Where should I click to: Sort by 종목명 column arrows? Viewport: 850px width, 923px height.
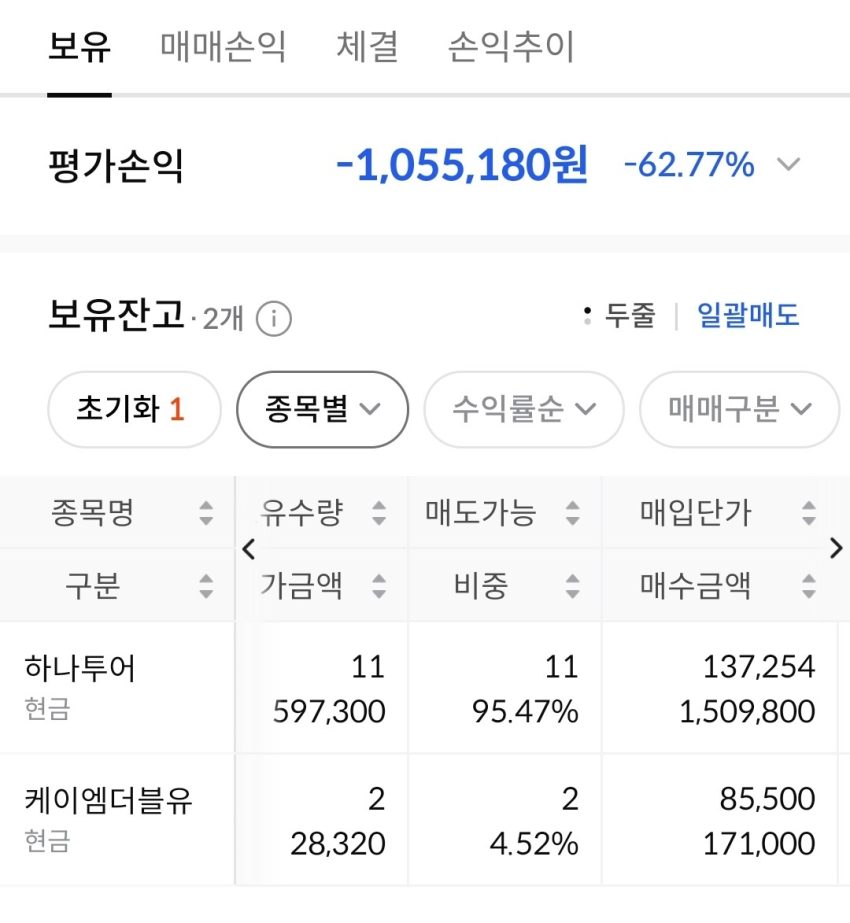[205, 513]
